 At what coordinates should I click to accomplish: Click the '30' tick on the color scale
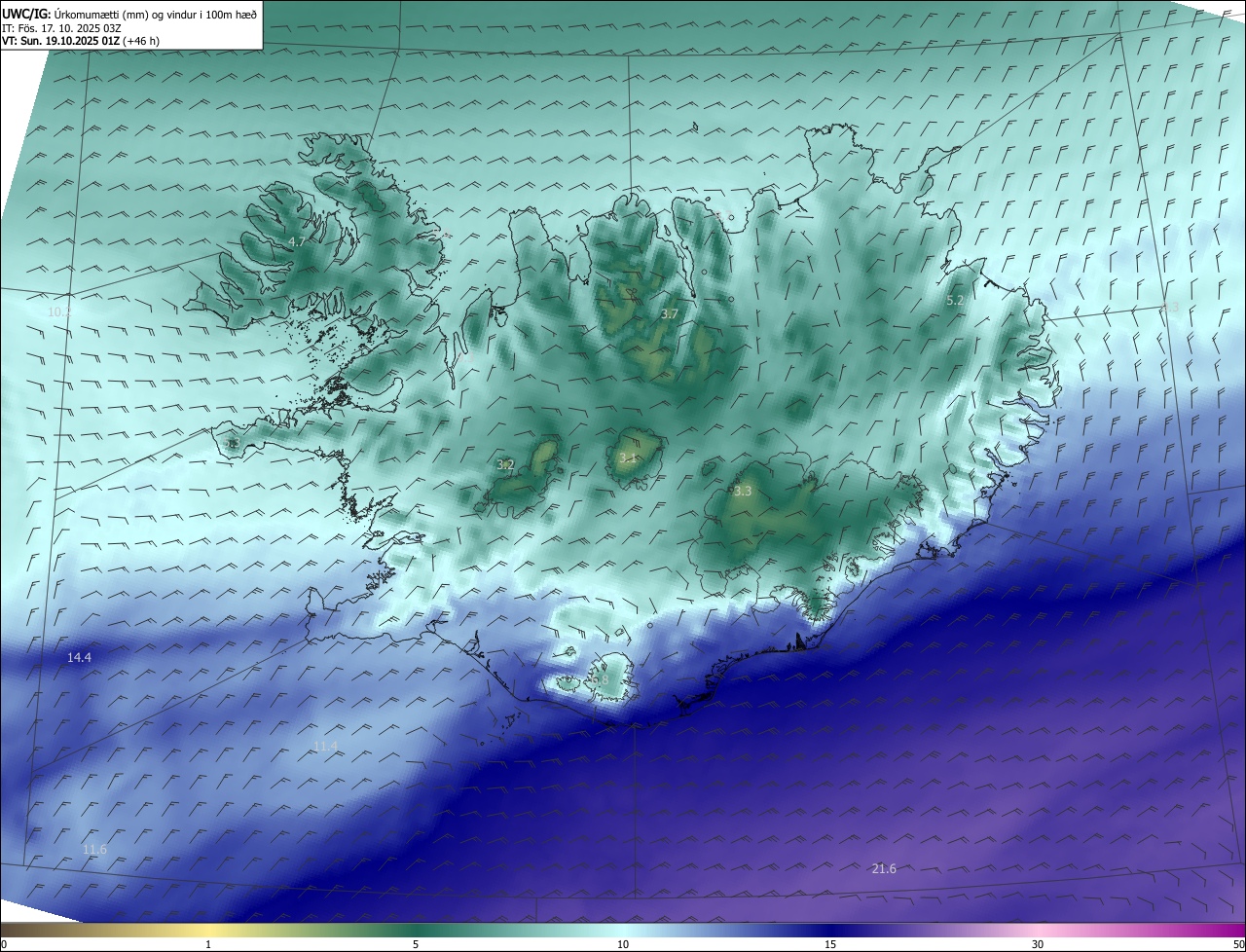[1038, 944]
